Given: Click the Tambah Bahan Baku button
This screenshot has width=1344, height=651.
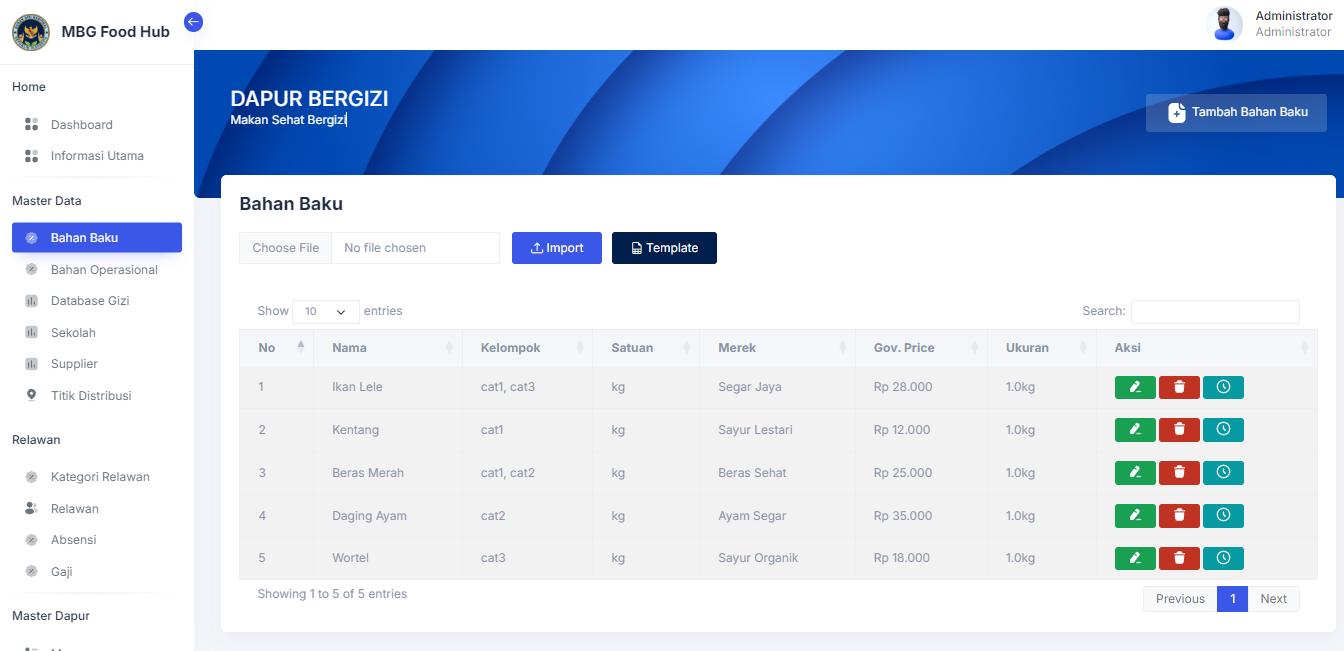Looking at the screenshot, I should pos(1236,113).
